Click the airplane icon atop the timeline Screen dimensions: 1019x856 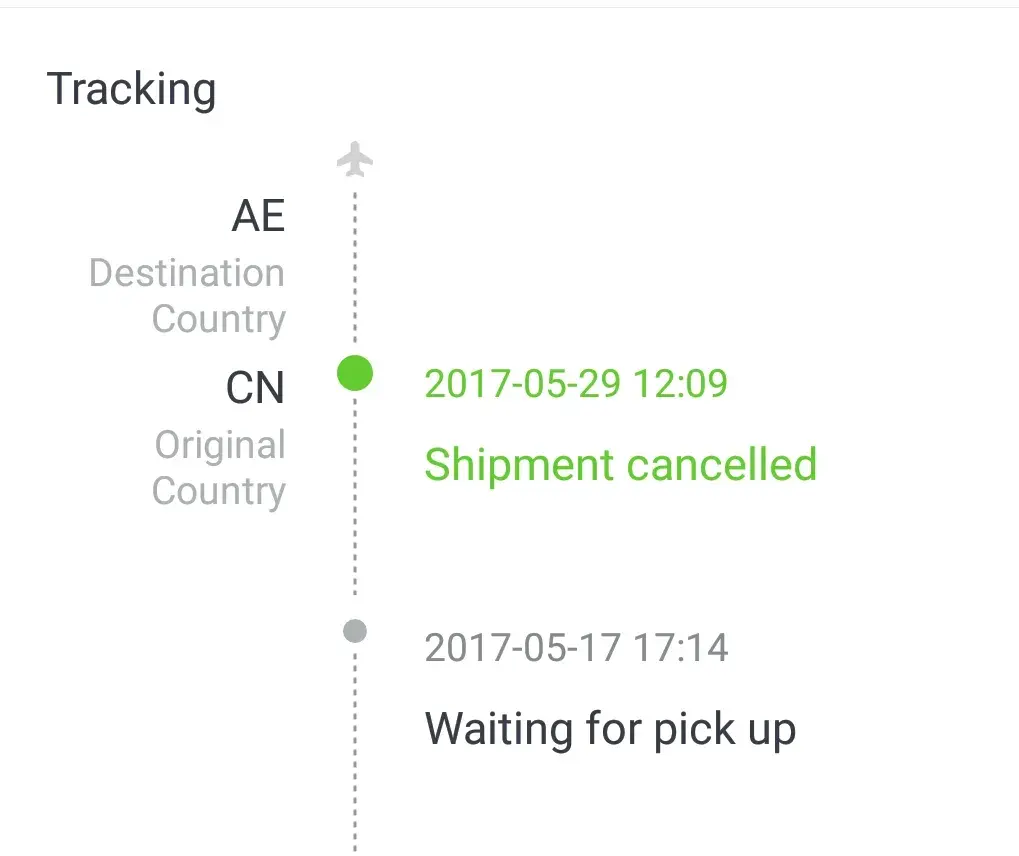click(355, 159)
